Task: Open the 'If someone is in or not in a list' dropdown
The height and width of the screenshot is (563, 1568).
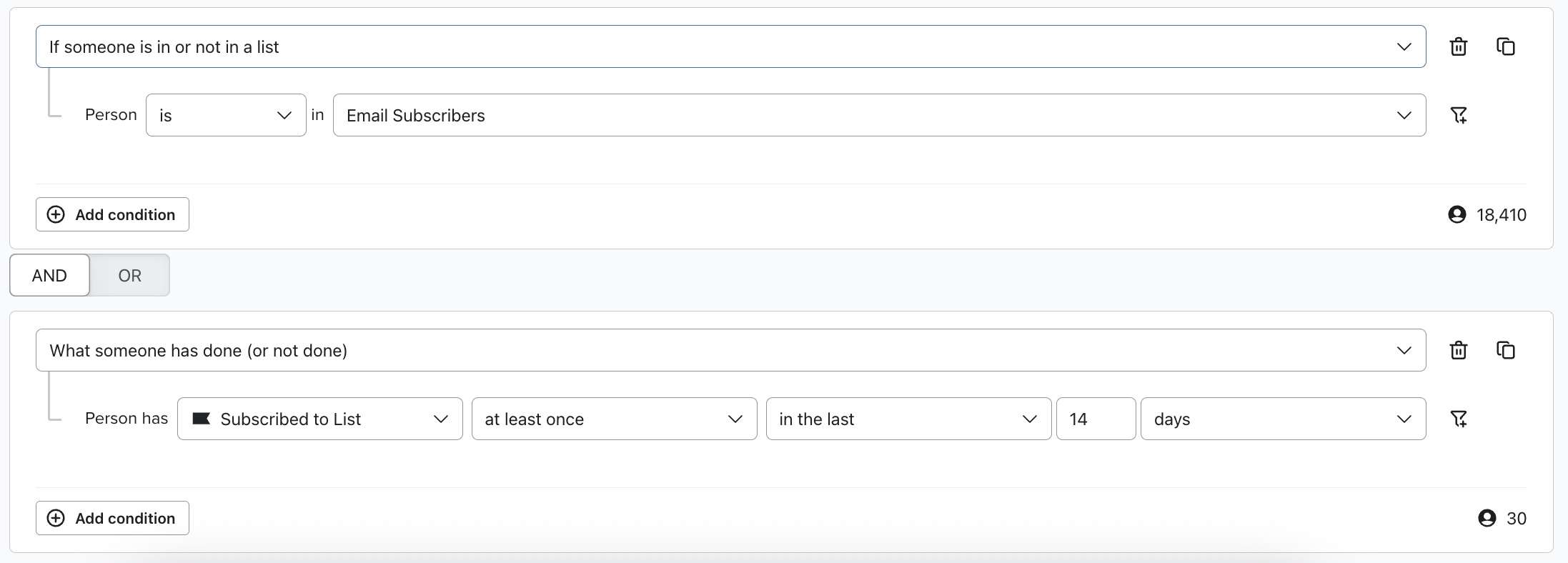Action: [x=730, y=46]
